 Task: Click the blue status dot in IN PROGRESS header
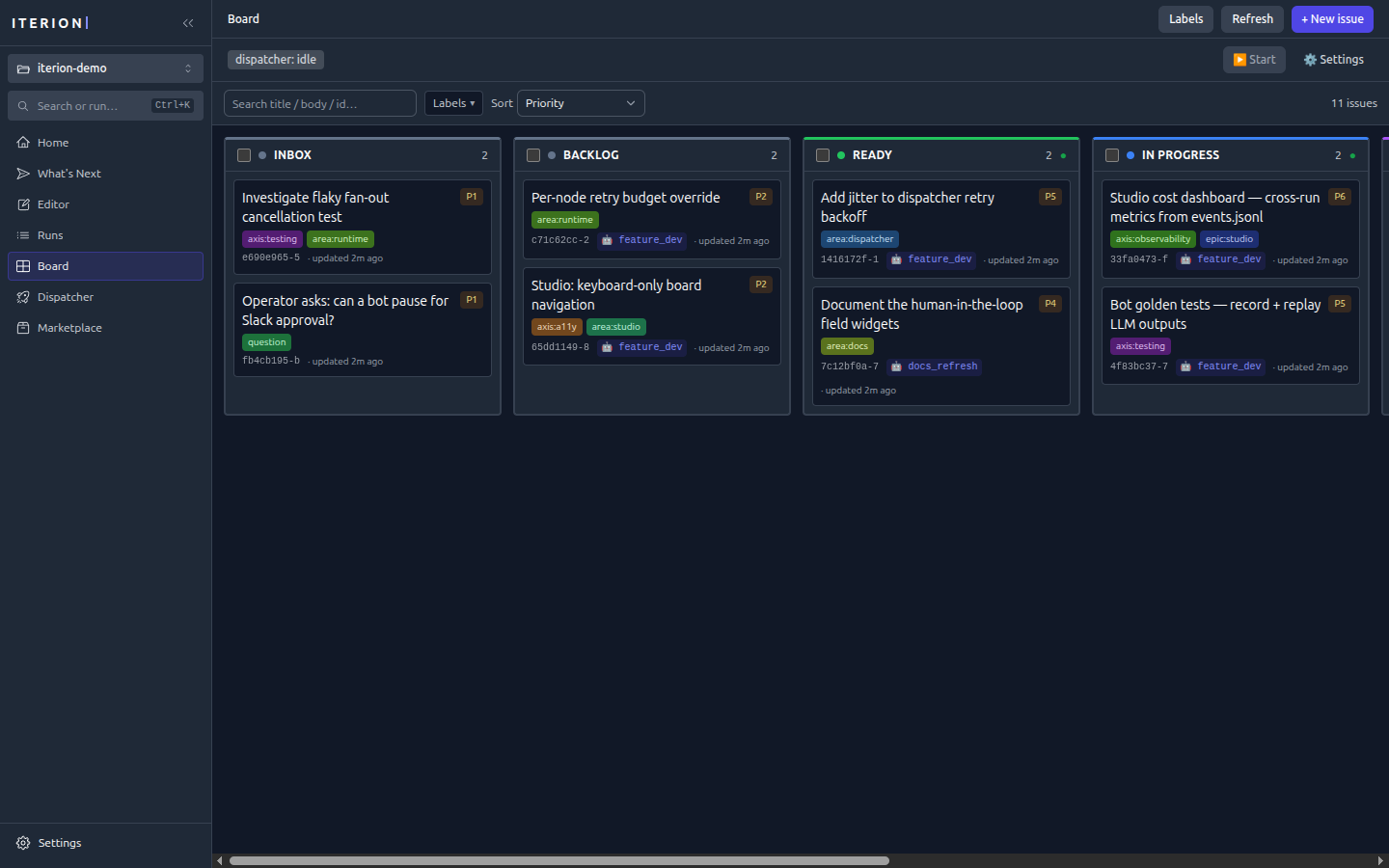[1130, 155]
